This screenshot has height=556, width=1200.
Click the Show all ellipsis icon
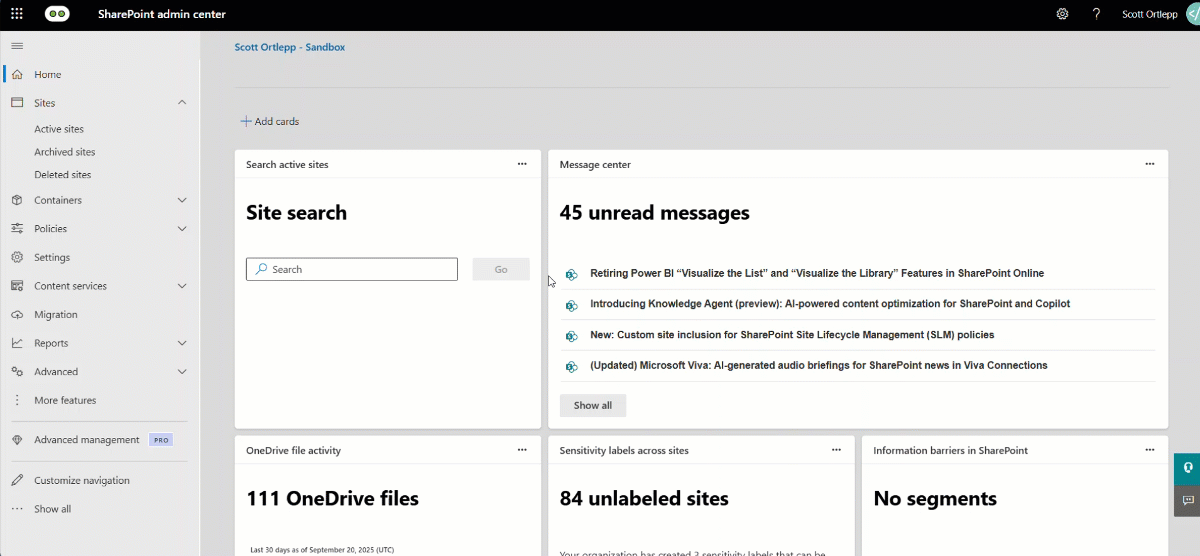pos(17,509)
